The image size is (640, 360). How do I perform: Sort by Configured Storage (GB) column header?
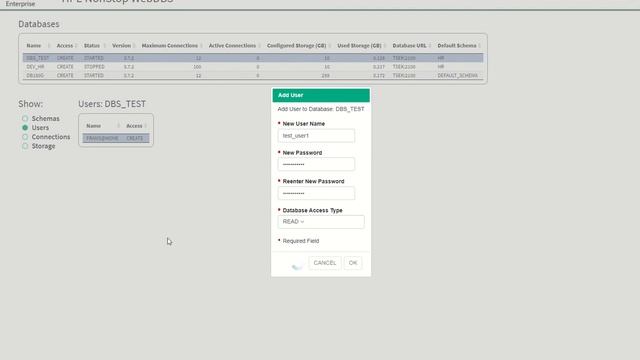[x=297, y=46]
